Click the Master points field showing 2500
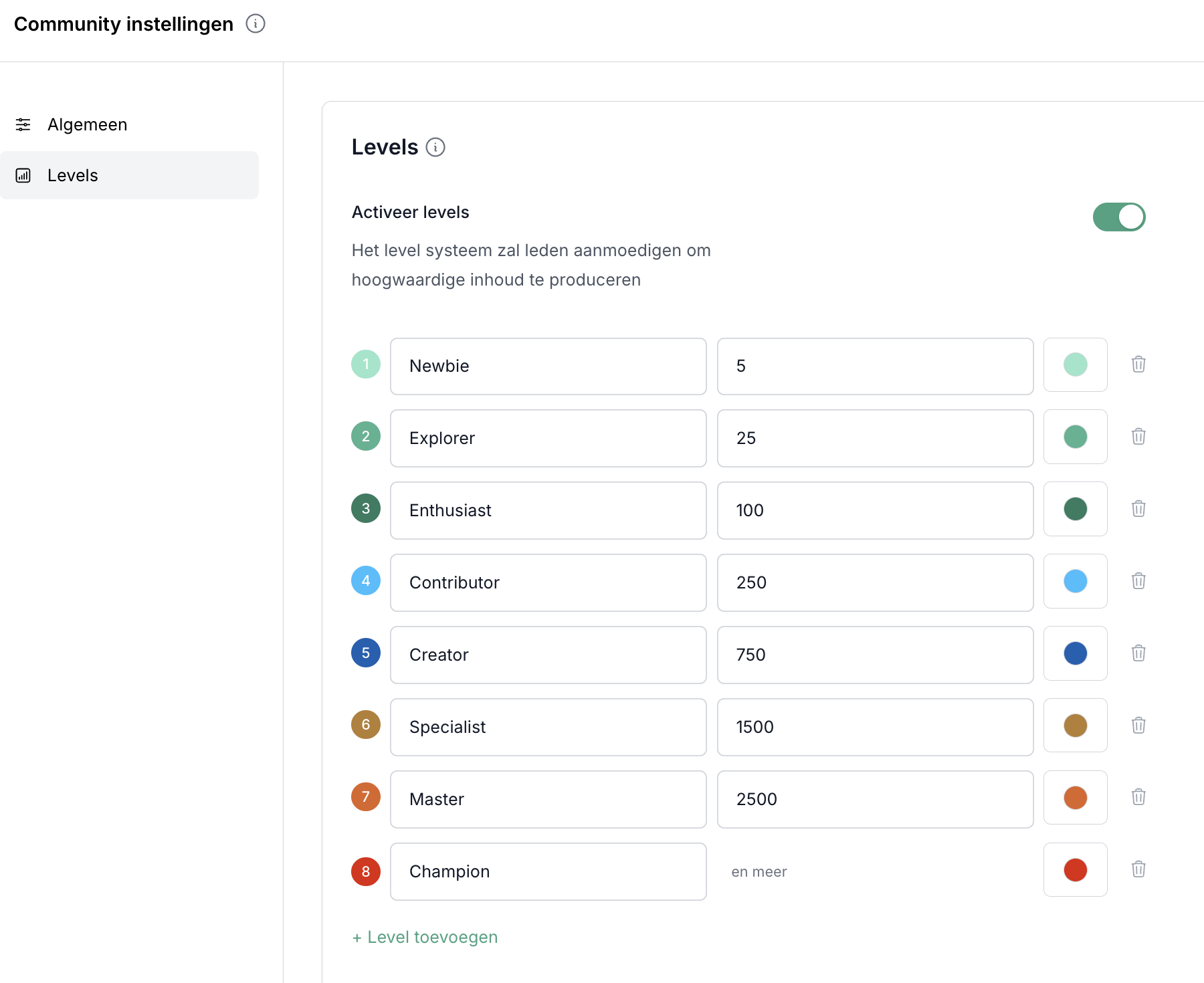The width and height of the screenshot is (1204, 983). [874, 800]
